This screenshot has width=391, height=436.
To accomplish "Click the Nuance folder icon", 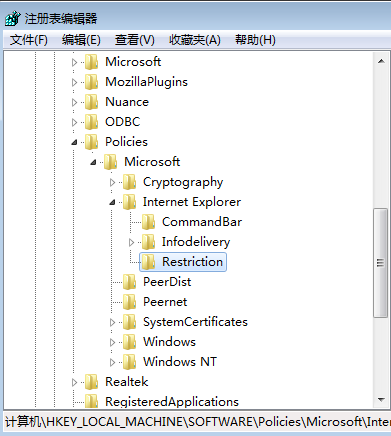I will click(x=91, y=102).
